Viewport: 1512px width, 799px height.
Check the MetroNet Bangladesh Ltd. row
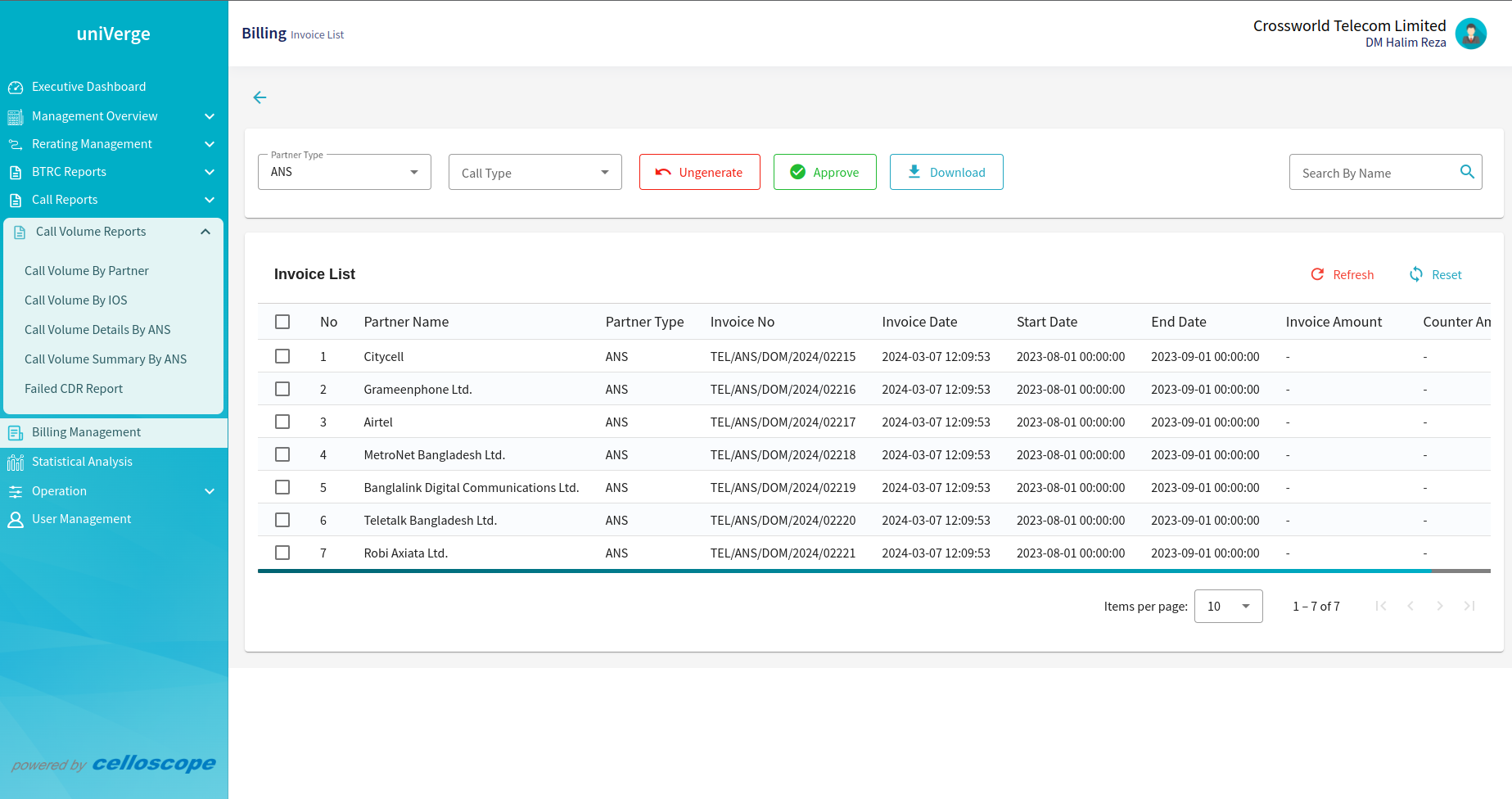click(x=282, y=454)
